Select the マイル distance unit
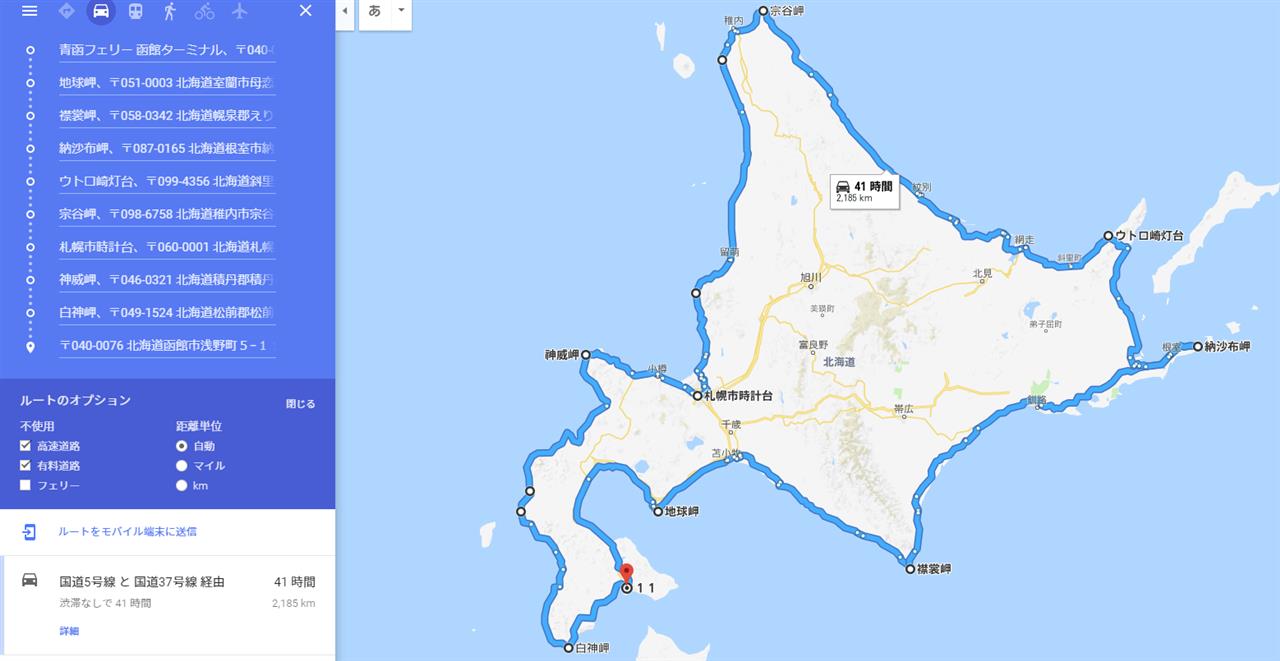The image size is (1280, 661). pos(181,466)
